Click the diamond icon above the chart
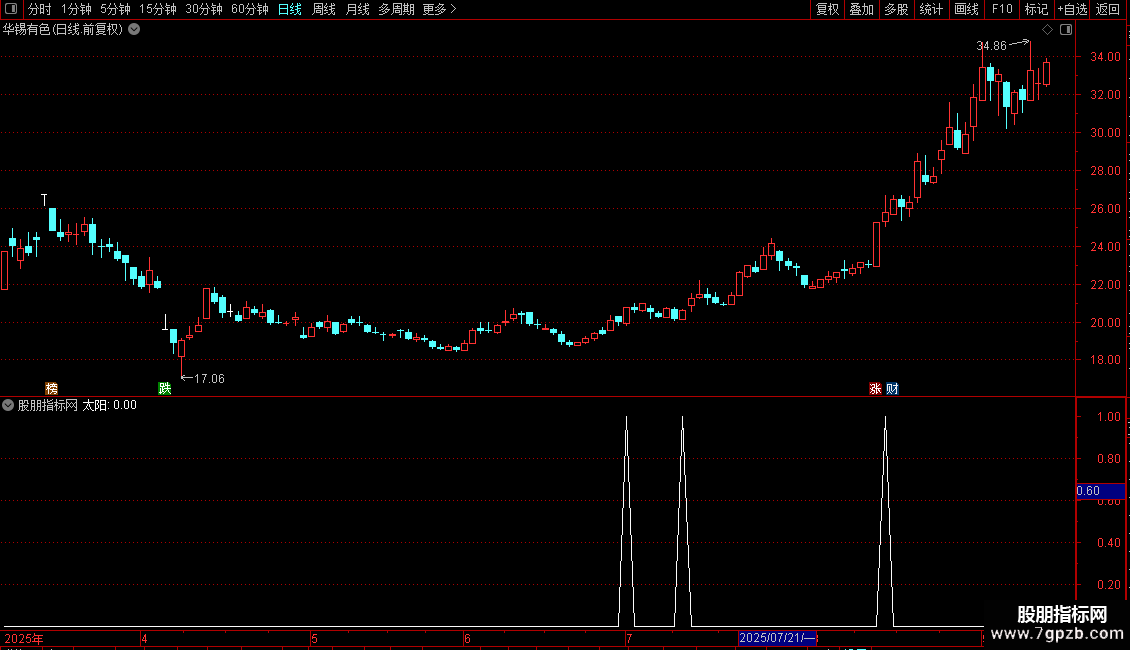1130x650 pixels. (1047, 29)
